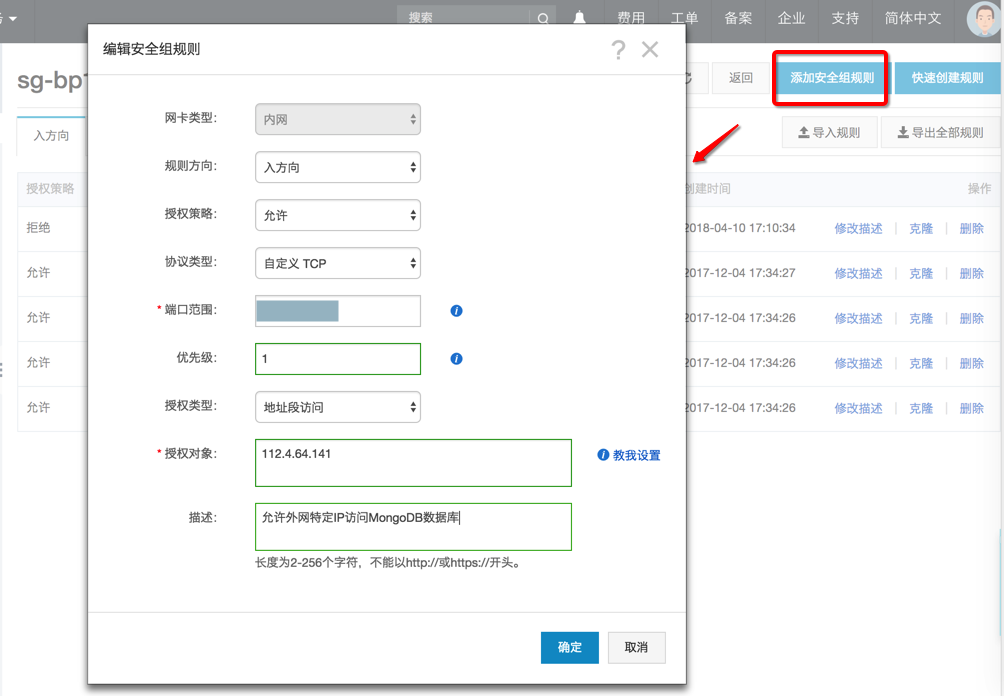Screen dimensions: 1004x697
Task: Click 修改描述 for 2018-04-10 17:10:34 rule
Action: (x=858, y=228)
